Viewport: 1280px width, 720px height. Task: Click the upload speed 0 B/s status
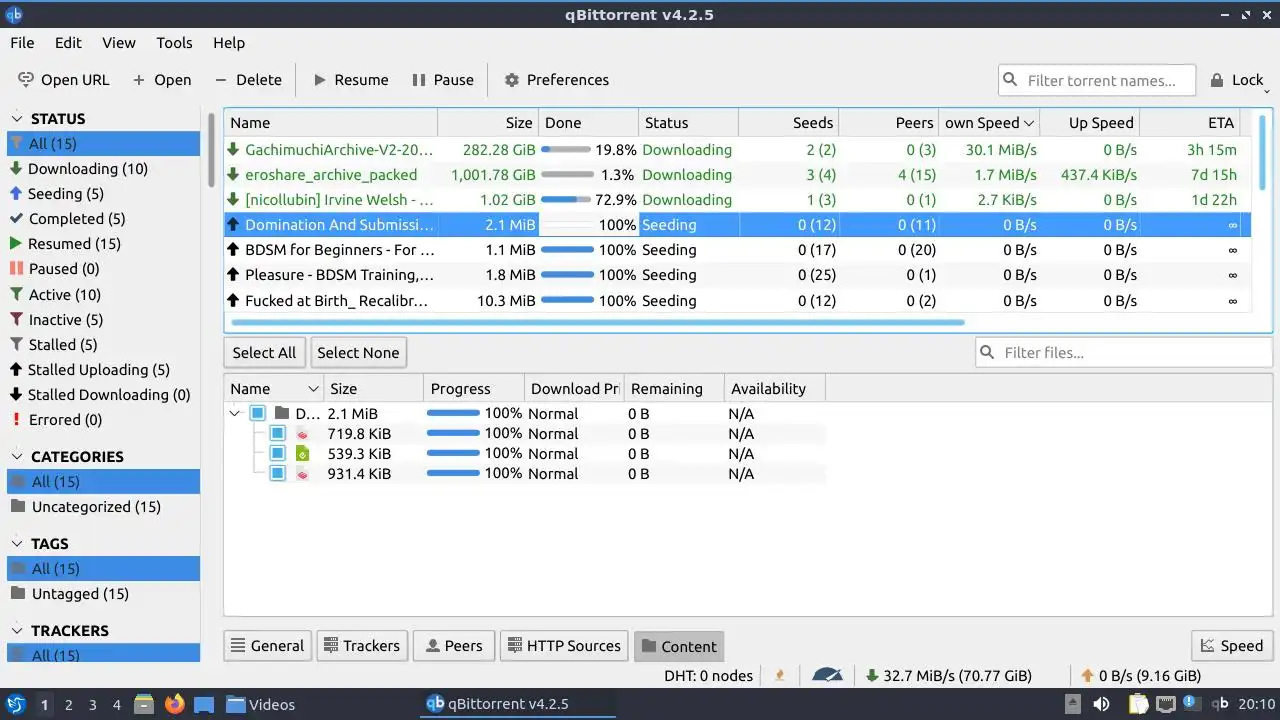tap(1141, 676)
